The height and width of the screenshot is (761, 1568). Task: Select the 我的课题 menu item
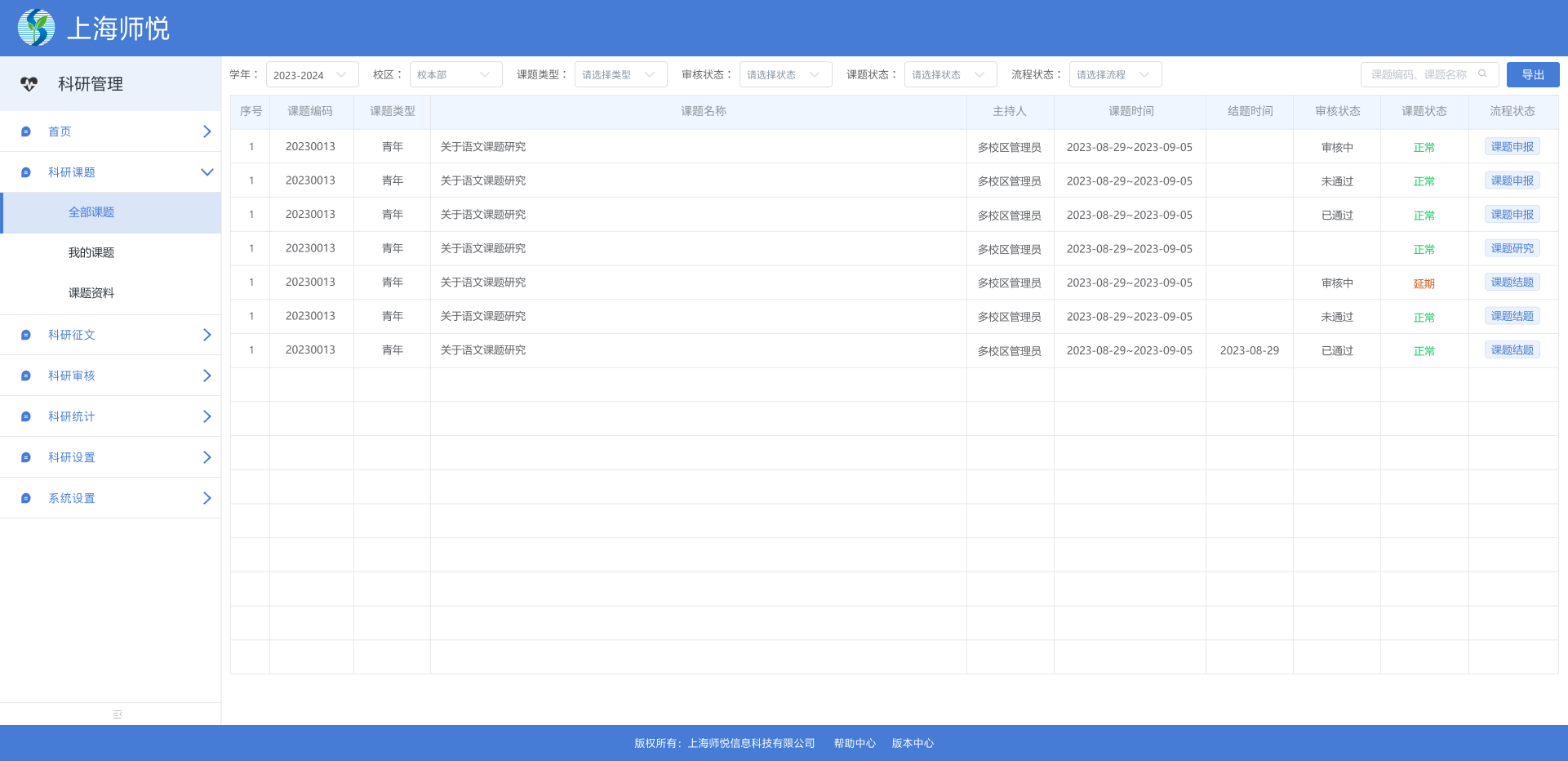[x=91, y=252]
